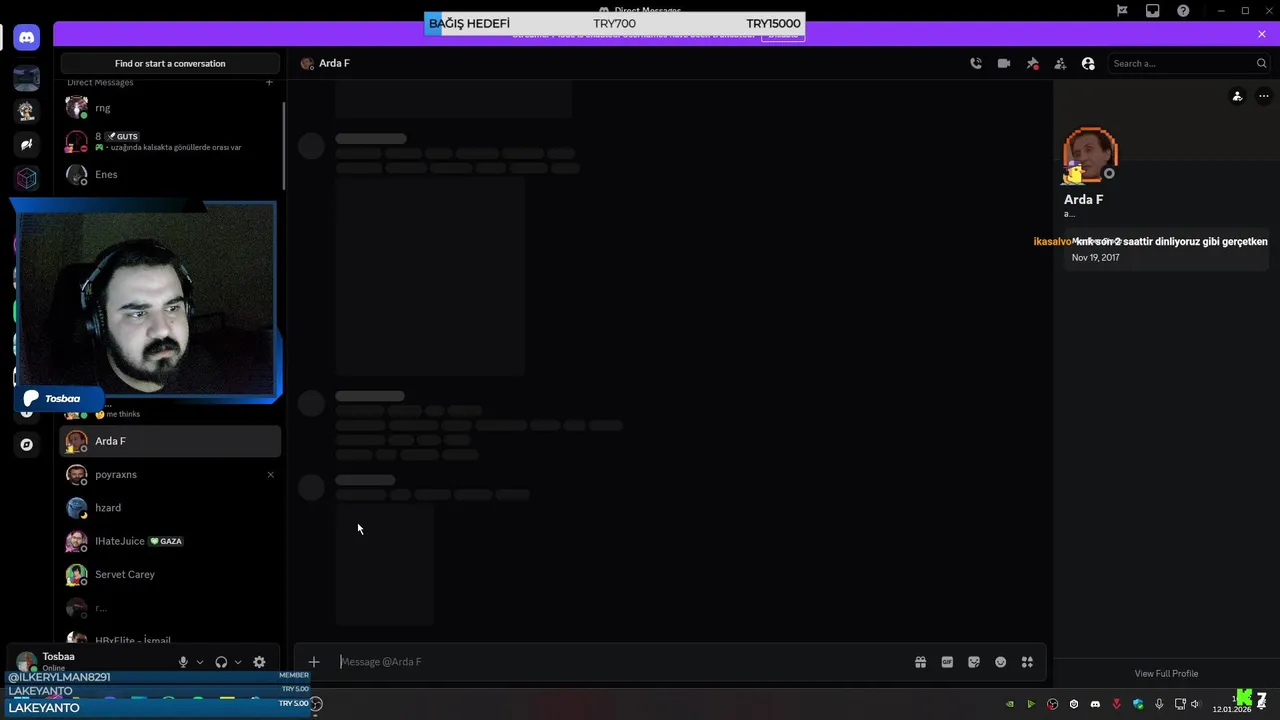Click the plus attach button in message bar
Viewport: 1280px width, 720px height.
coord(314,662)
